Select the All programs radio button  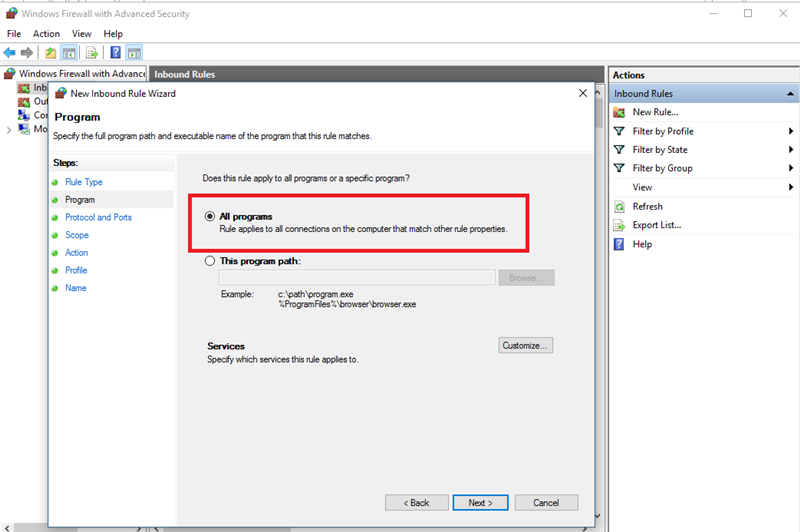pos(210,216)
